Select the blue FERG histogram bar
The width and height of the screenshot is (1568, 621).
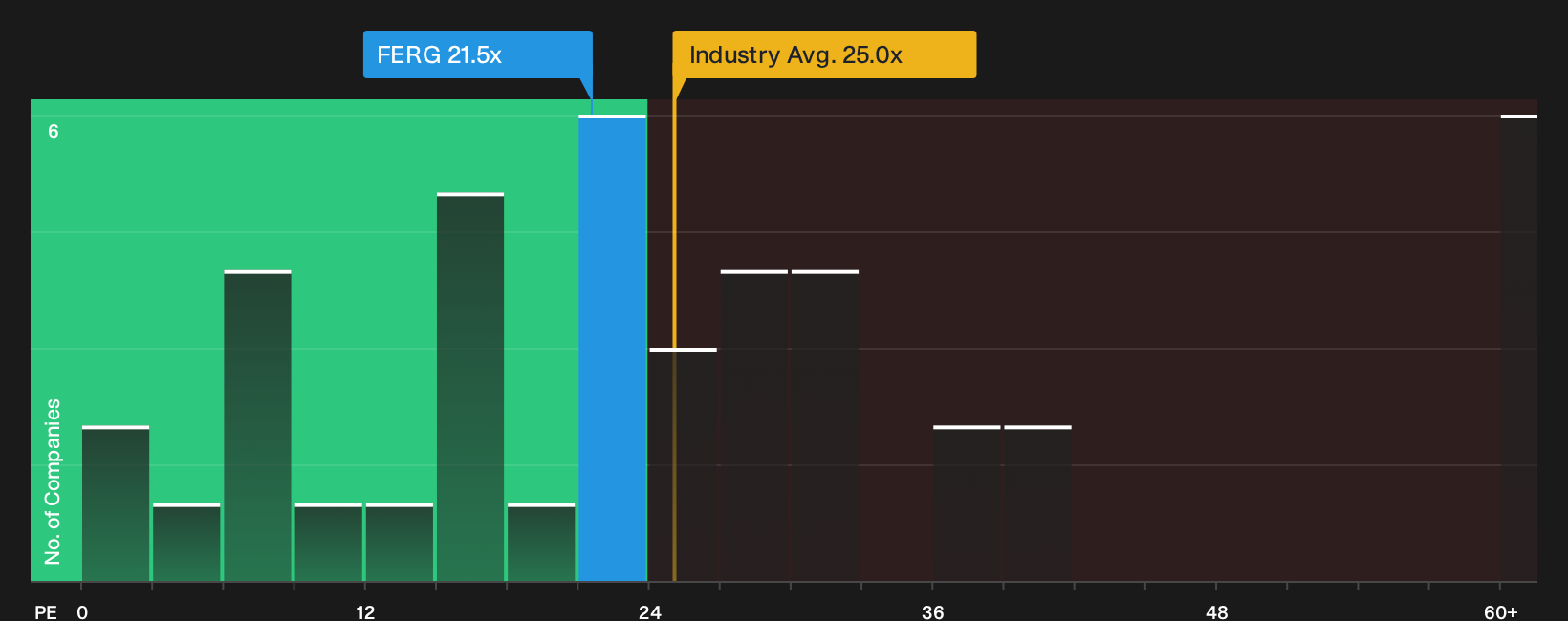pos(613,348)
